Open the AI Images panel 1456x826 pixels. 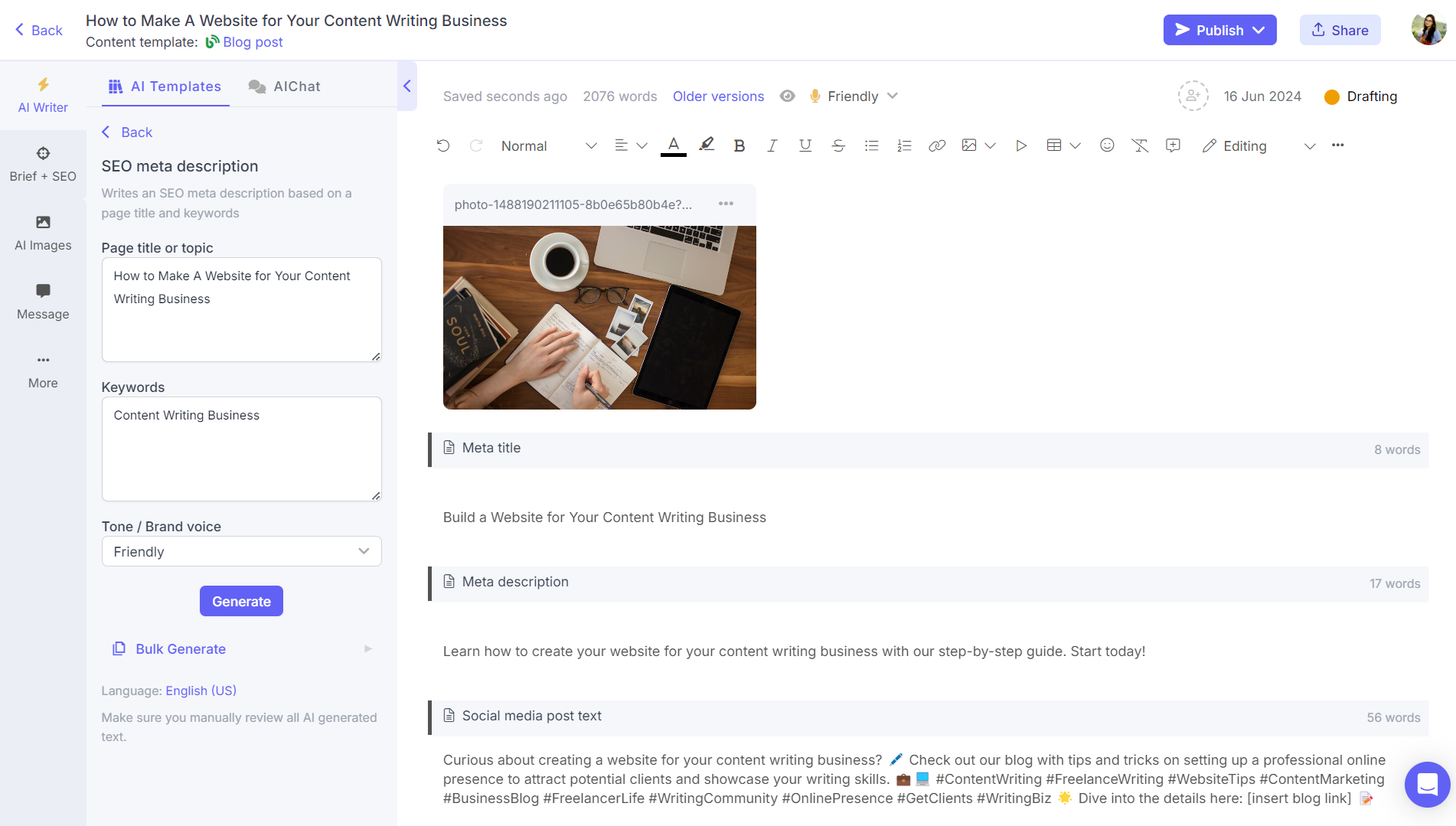tap(42, 232)
